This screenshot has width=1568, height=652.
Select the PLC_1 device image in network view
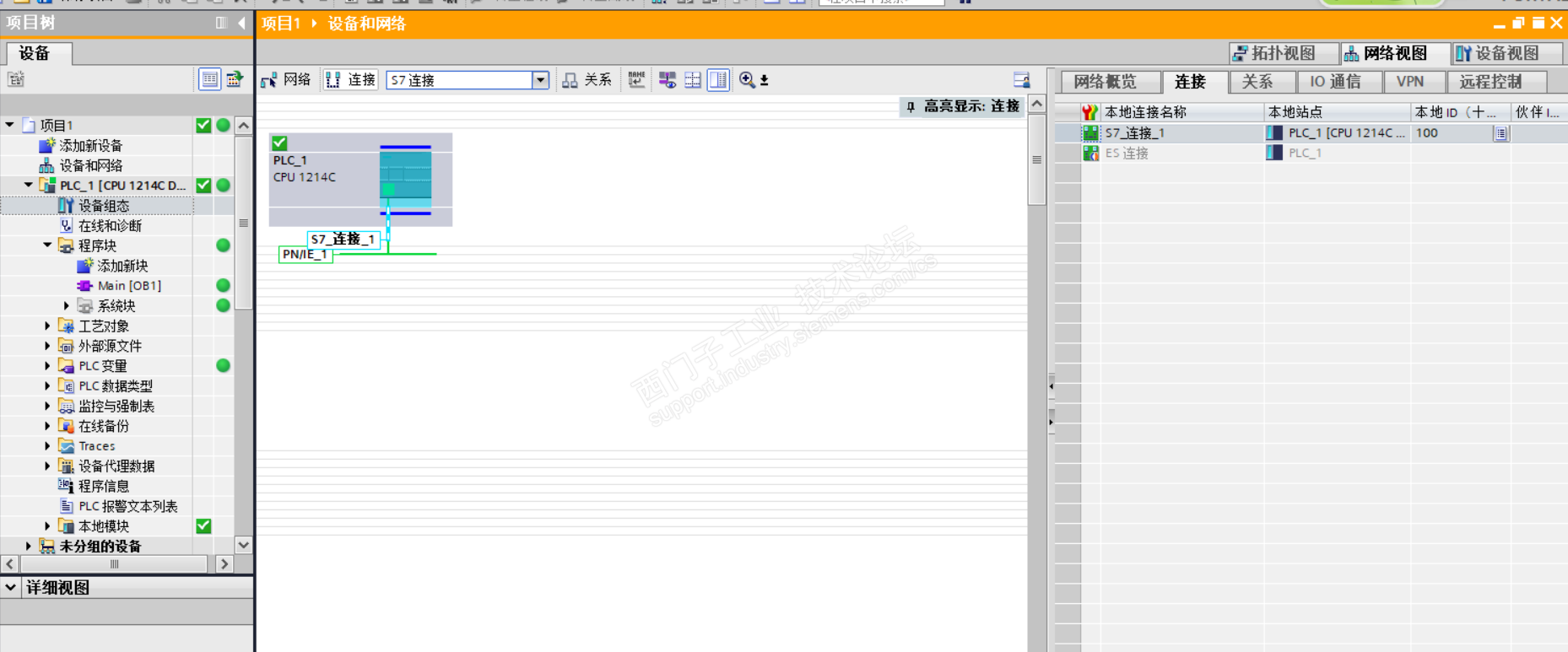pyautogui.click(x=405, y=180)
